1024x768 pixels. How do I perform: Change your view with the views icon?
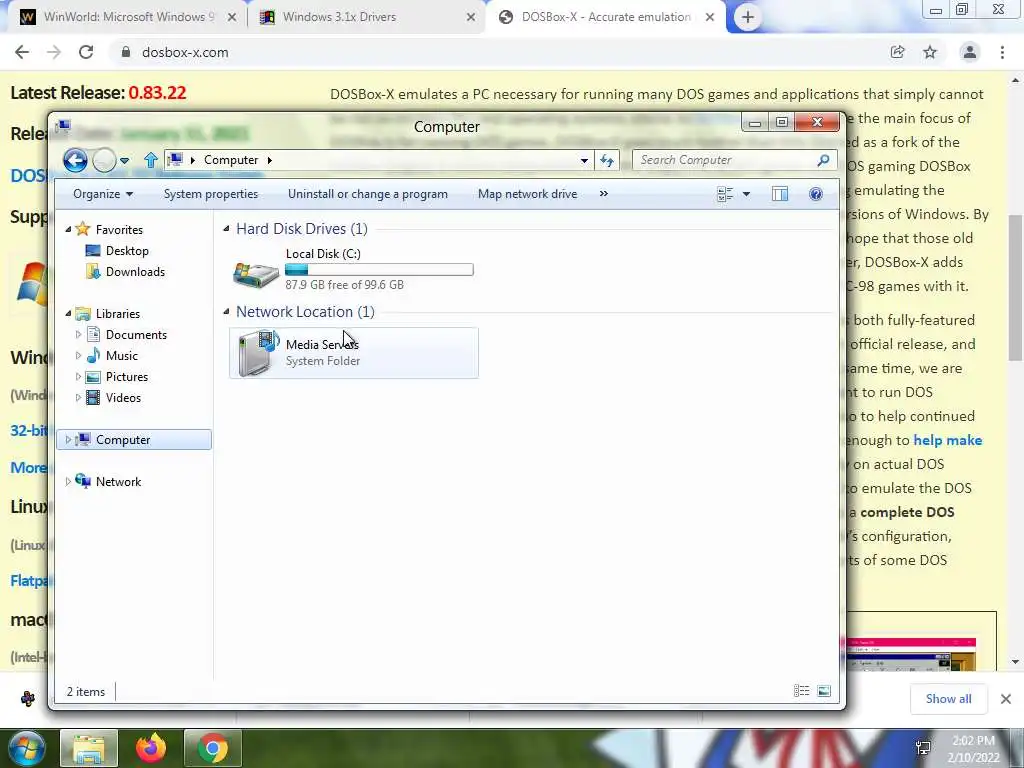[725, 194]
